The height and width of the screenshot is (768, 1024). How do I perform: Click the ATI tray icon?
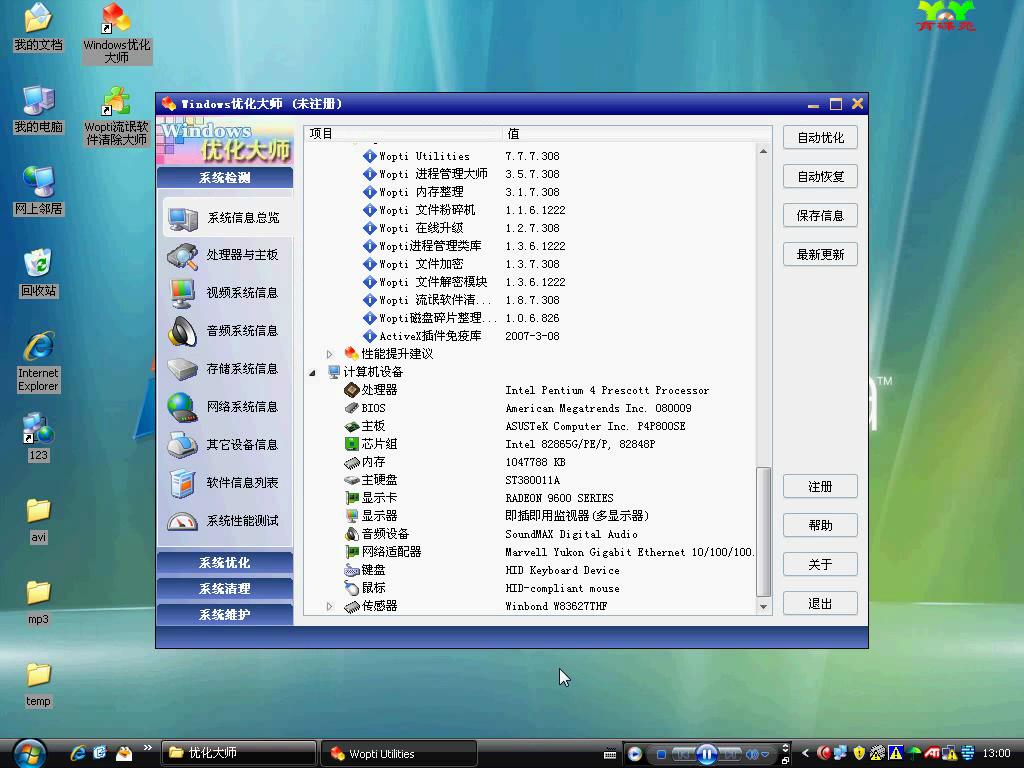(932, 753)
